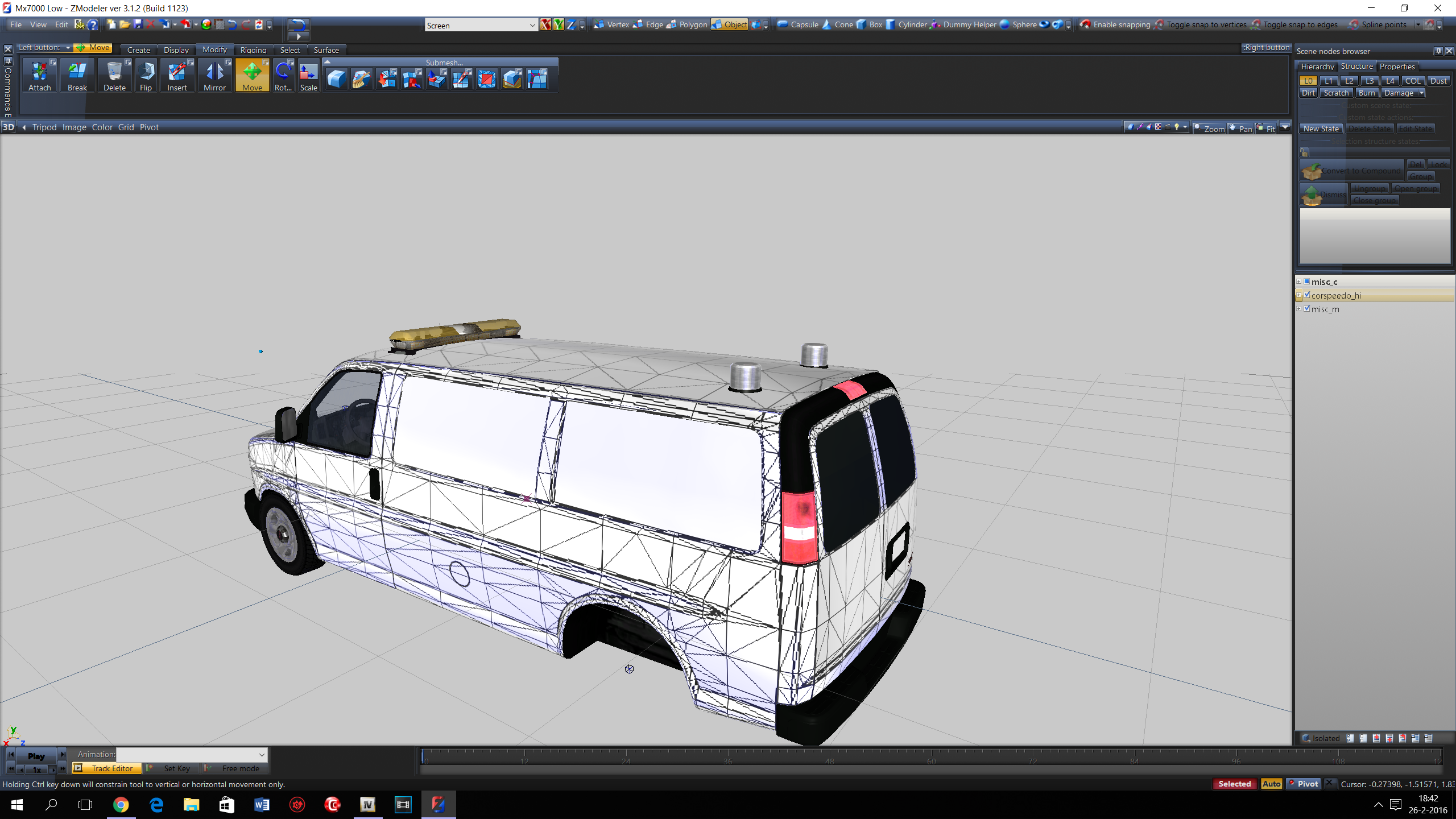Image resolution: width=1456 pixels, height=819 pixels.
Task: Open the Screen coordinate system dropdown
Action: point(532,25)
